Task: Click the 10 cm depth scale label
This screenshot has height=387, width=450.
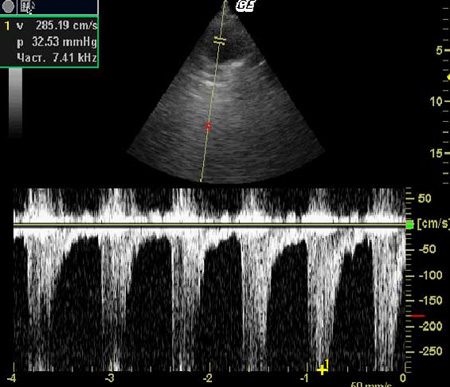Action: point(436,101)
